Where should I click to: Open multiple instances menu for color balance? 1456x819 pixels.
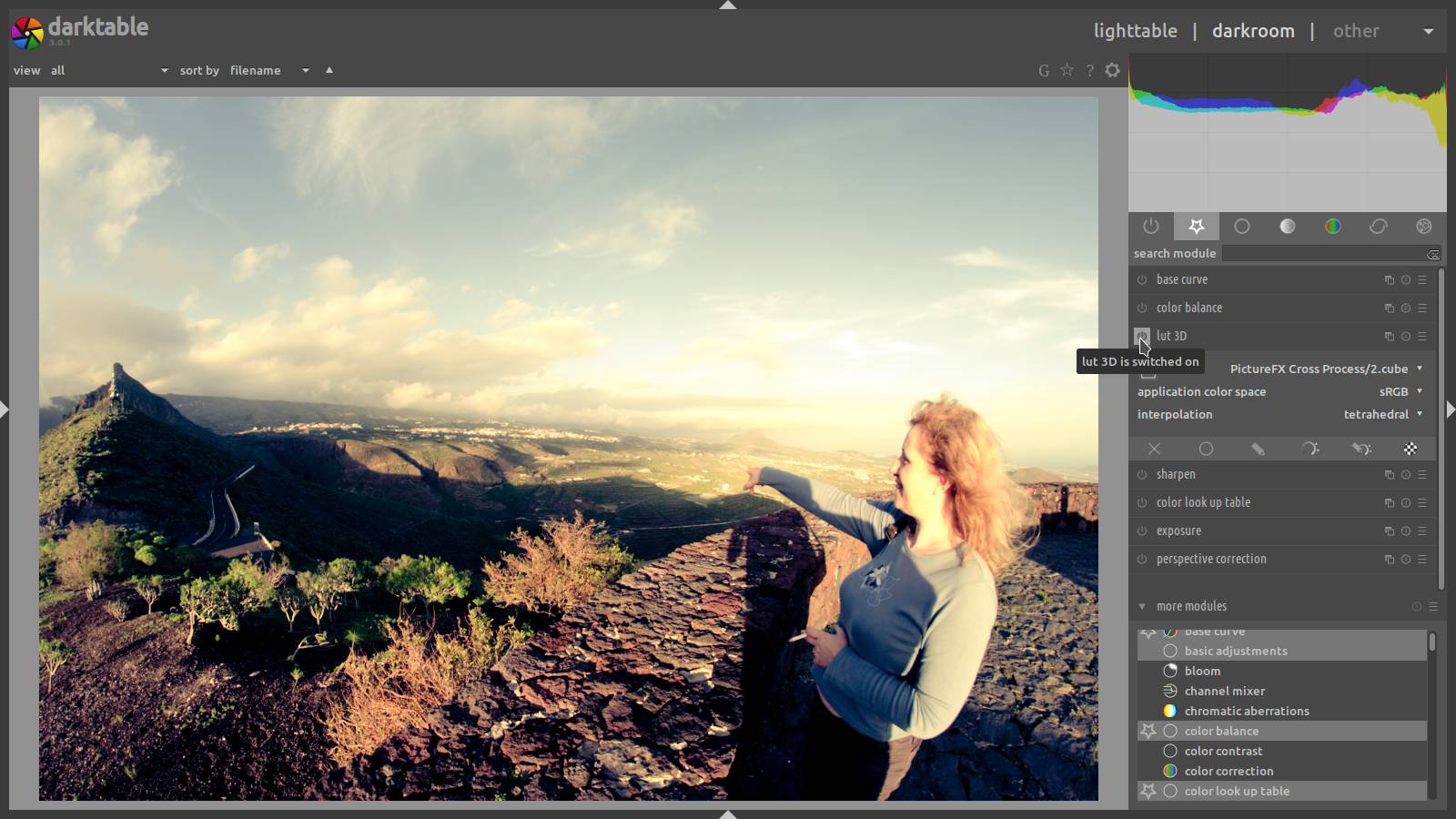[x=1389, y=308]
